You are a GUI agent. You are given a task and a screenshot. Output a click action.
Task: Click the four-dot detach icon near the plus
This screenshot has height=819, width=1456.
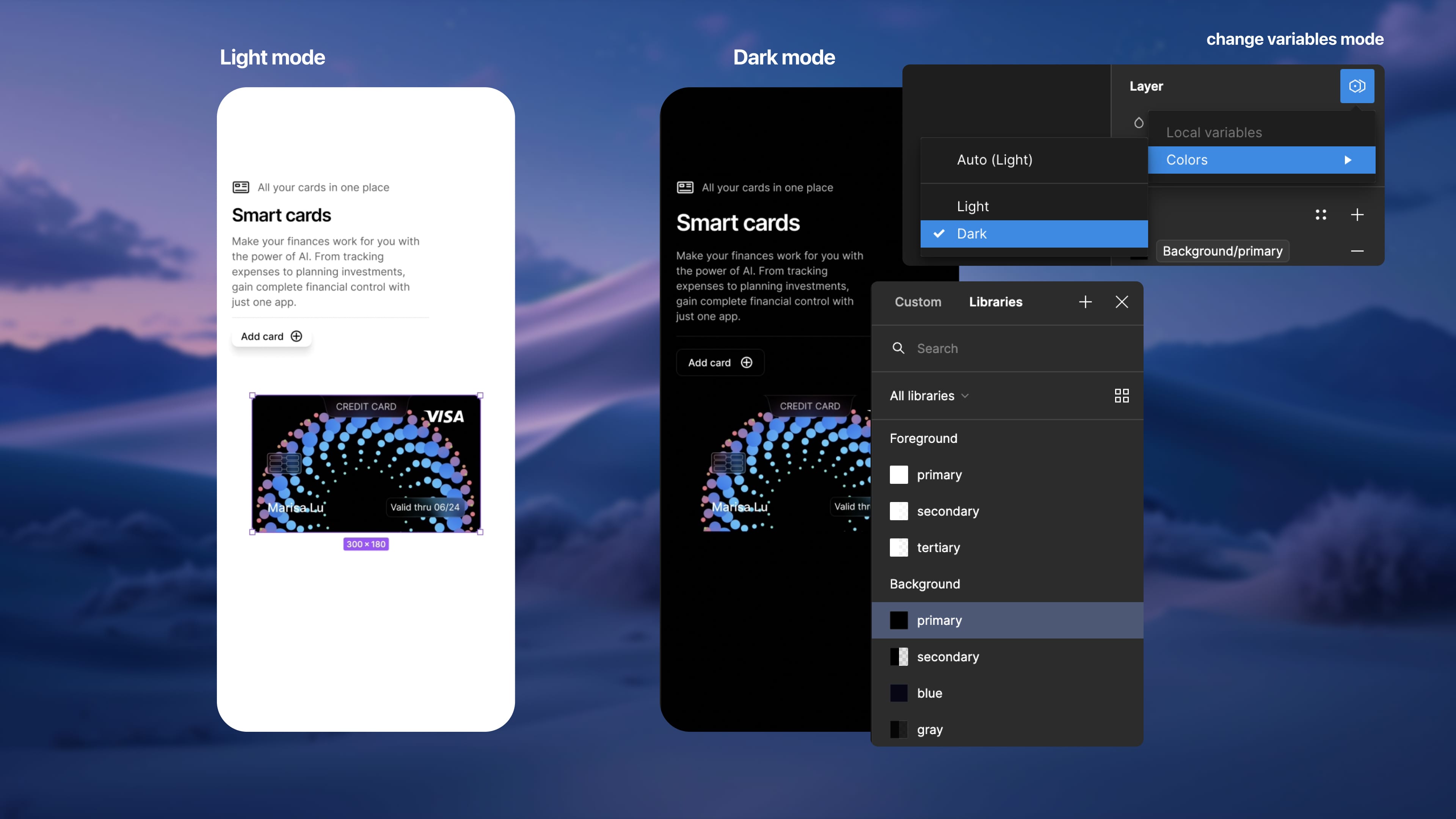click(x=1321, y=214)
